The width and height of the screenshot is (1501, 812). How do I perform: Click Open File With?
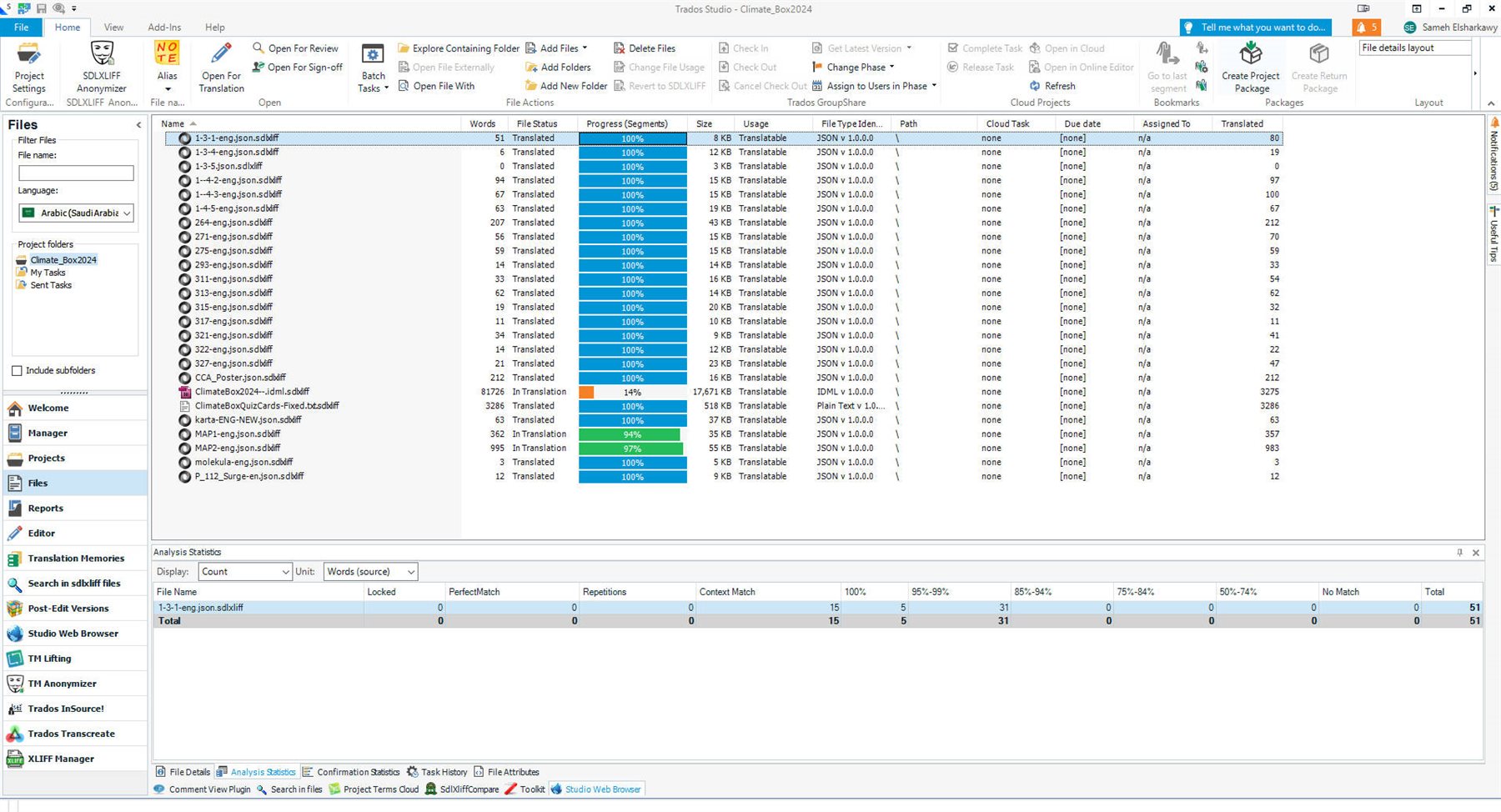pos(436,86)
